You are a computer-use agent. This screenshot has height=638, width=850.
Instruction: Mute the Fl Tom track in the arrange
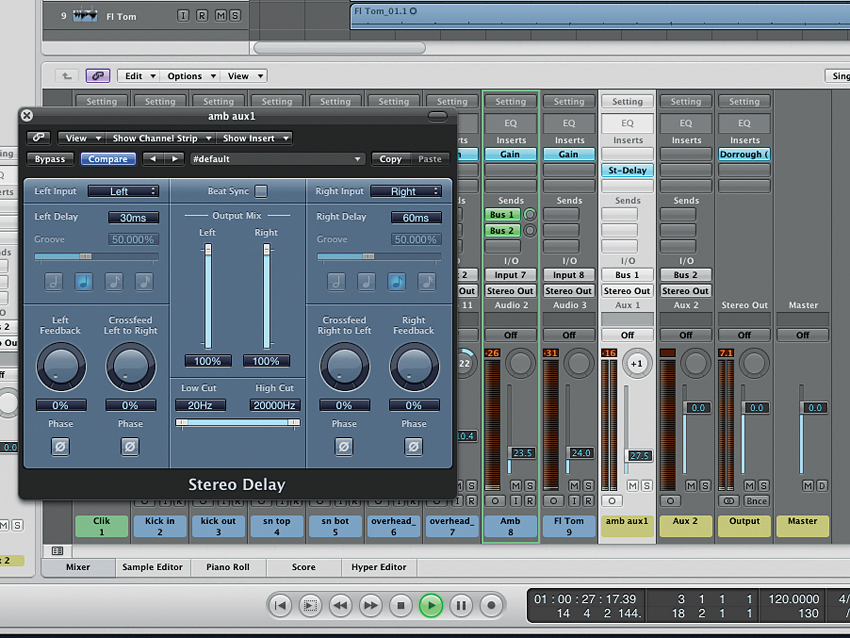[x=221, y=16]
